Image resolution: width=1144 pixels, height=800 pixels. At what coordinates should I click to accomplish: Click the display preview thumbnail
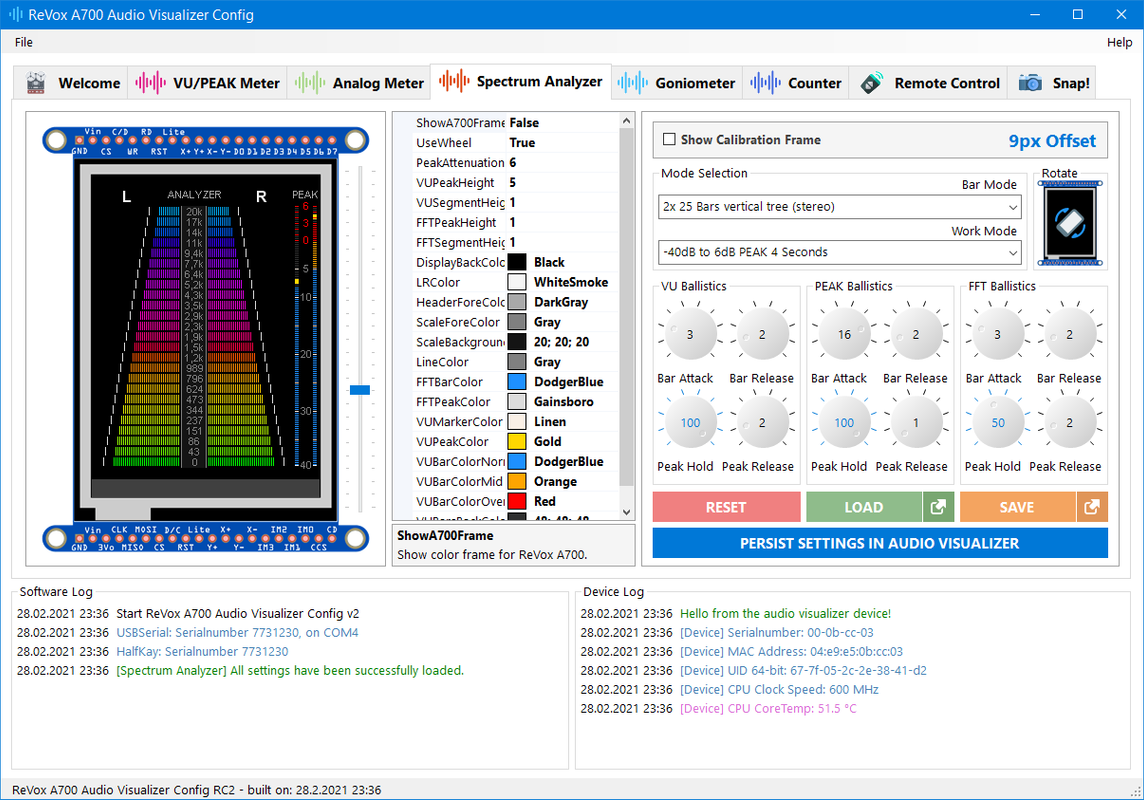pyautogui.click(x=206, y=339)
